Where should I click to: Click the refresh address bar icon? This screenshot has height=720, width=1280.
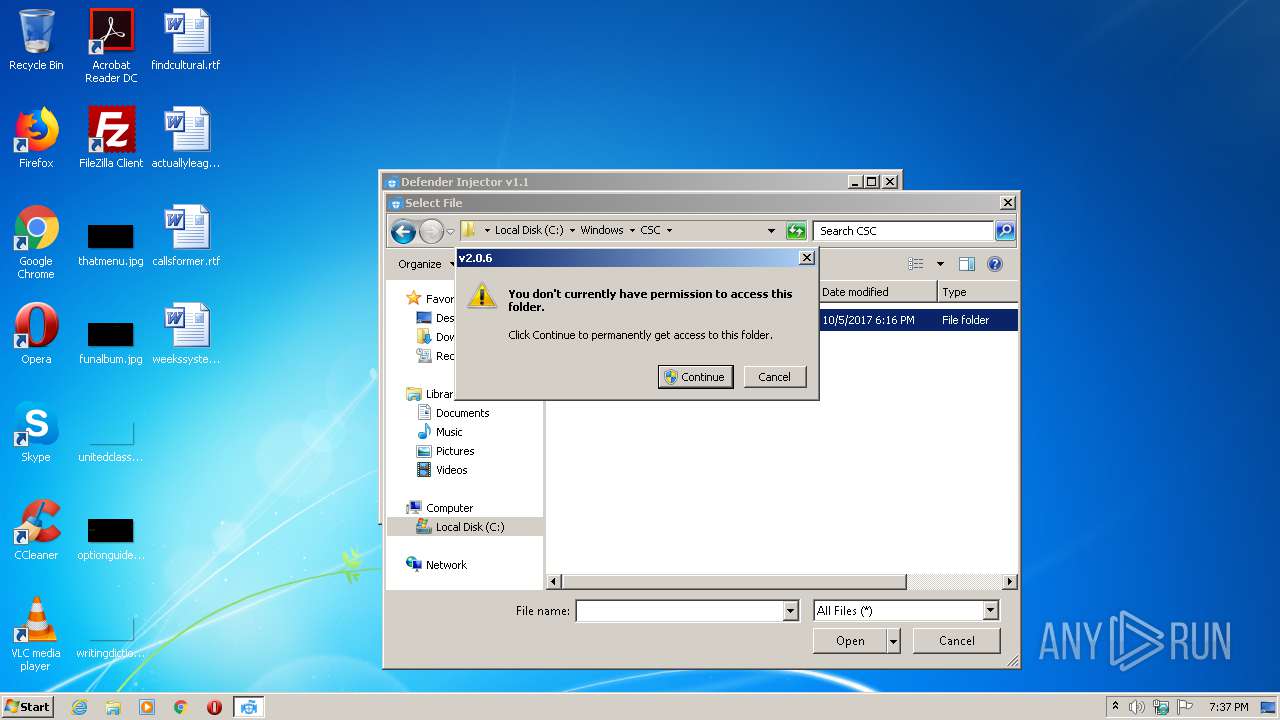796,231
